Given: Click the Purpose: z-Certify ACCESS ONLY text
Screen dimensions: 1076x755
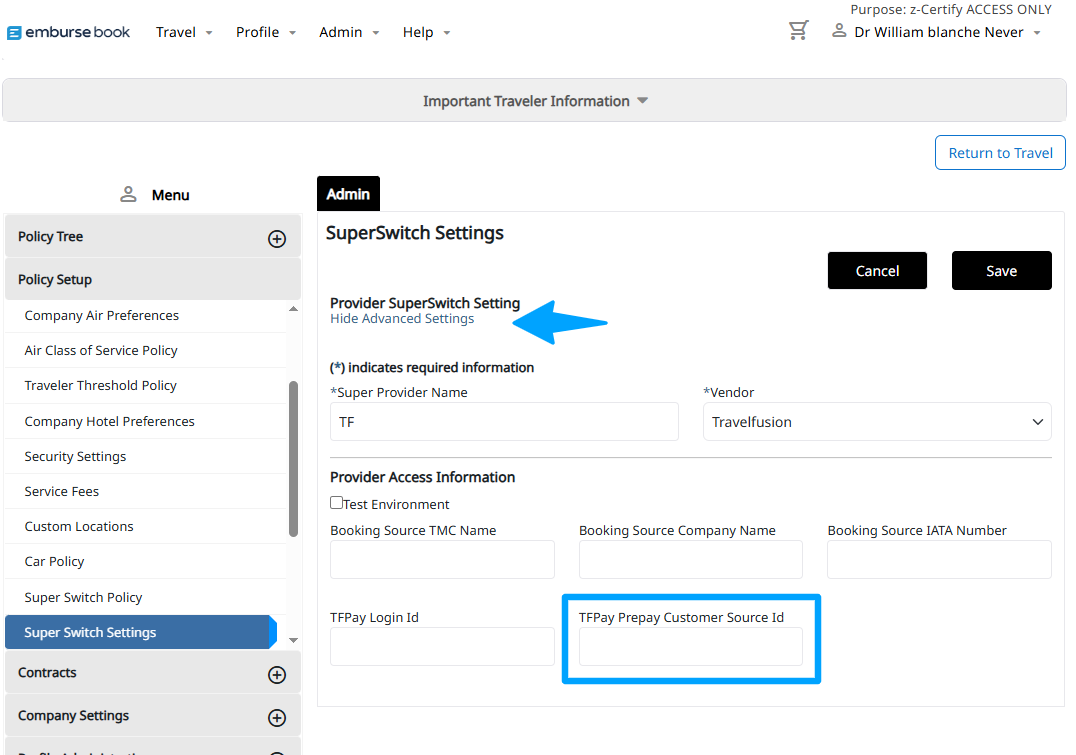Looking at the screenshot, I should coord(950,9).
